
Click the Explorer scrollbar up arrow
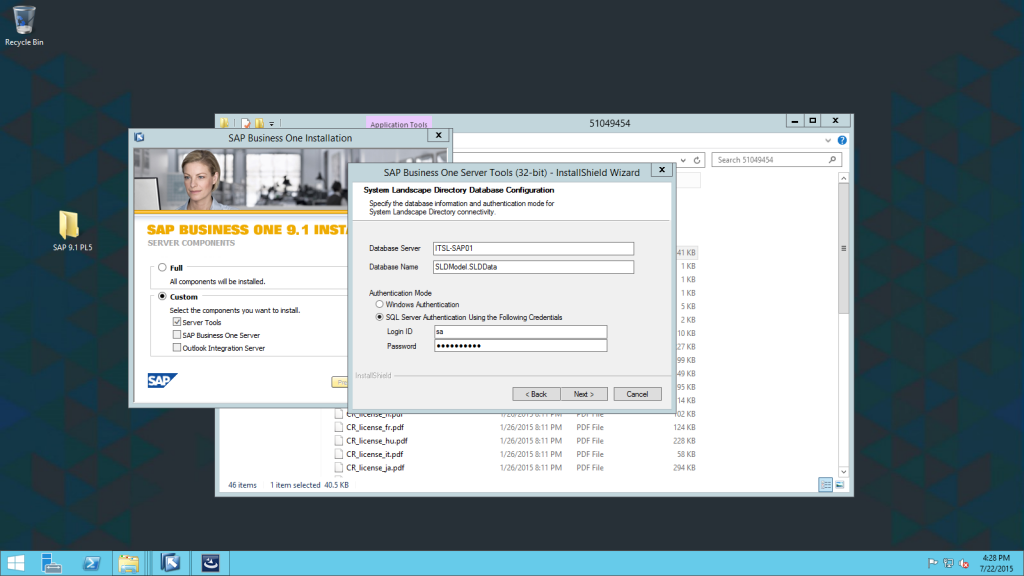(844, 178)
